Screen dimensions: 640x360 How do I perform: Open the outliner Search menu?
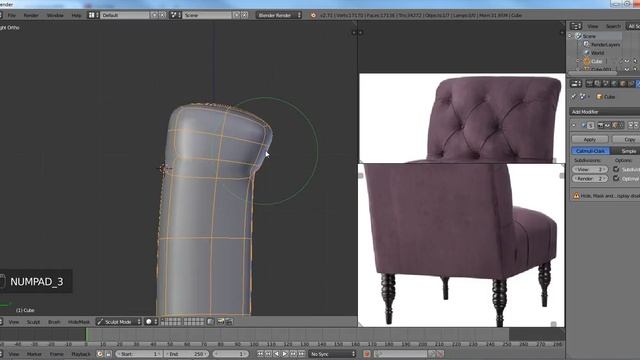pyautogui.click(x=613, y=26)
